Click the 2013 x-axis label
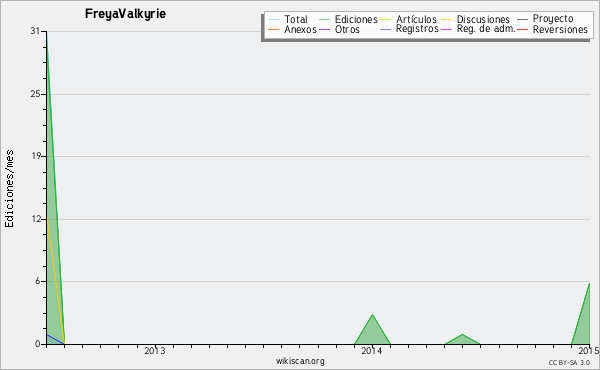The image size is (600, 370). tap(155, 350)
